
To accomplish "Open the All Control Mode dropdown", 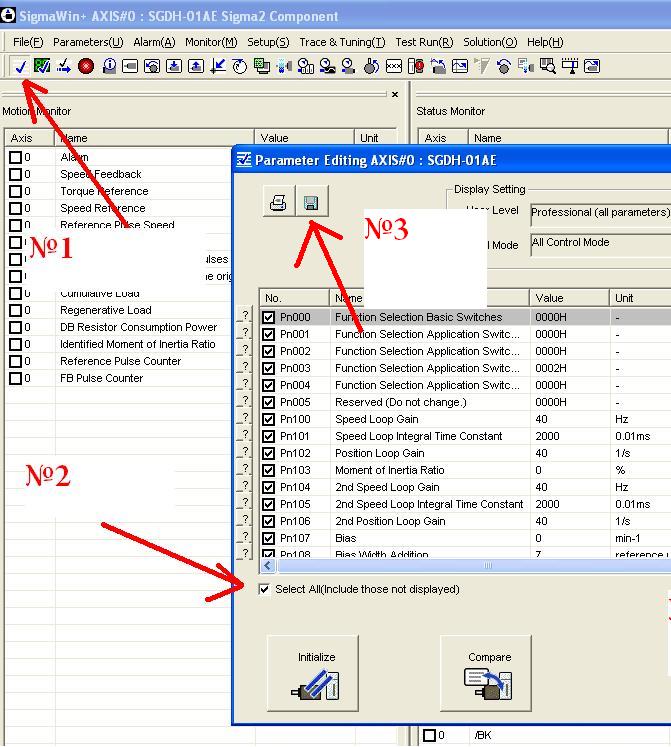I will 600,244.
